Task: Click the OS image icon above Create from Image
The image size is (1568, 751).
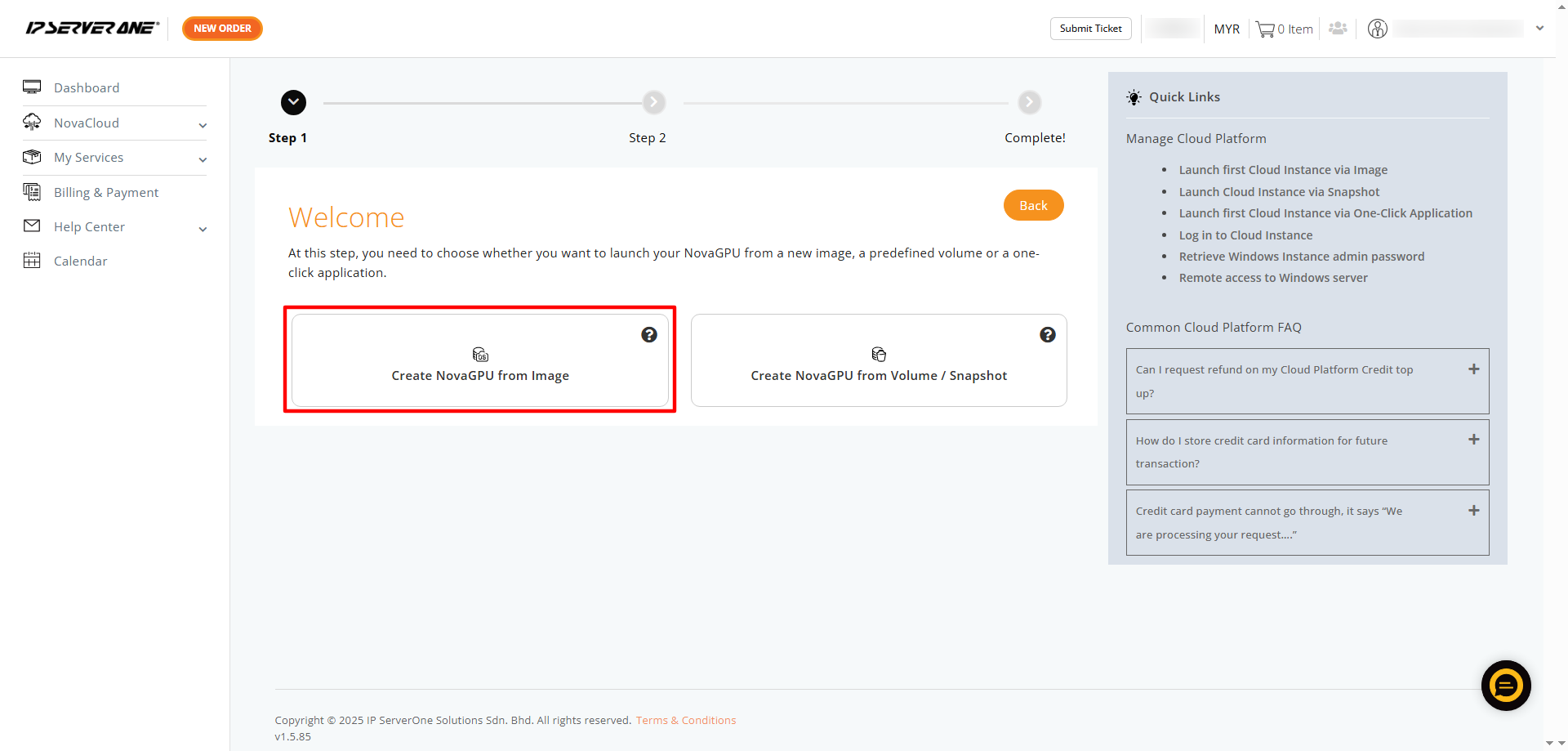Action: 480,354
